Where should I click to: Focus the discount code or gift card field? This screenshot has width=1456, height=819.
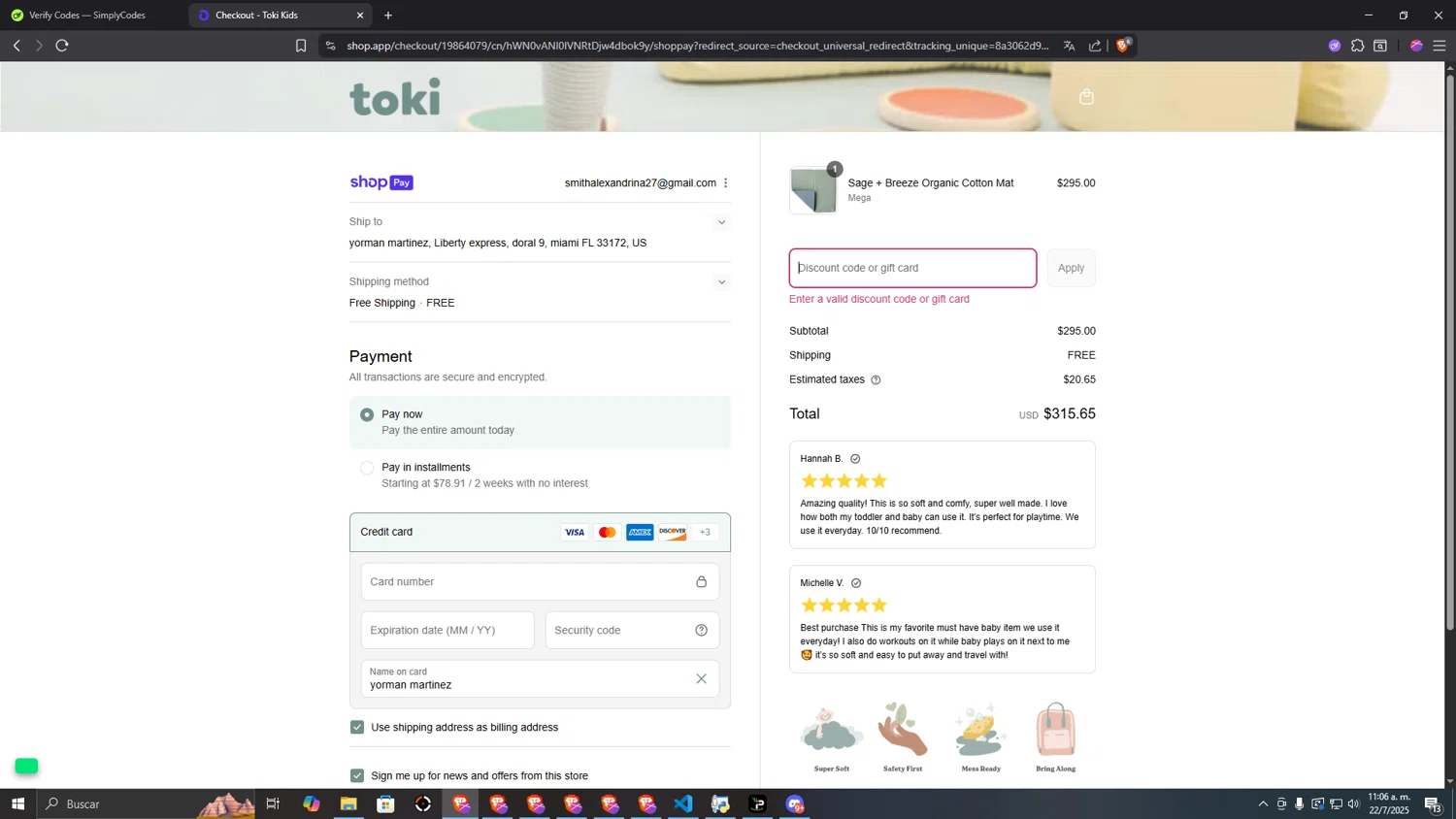912,268
